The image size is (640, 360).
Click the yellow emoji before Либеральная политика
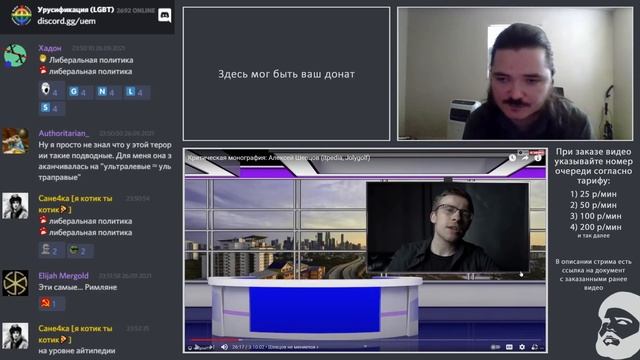(43, 59)
